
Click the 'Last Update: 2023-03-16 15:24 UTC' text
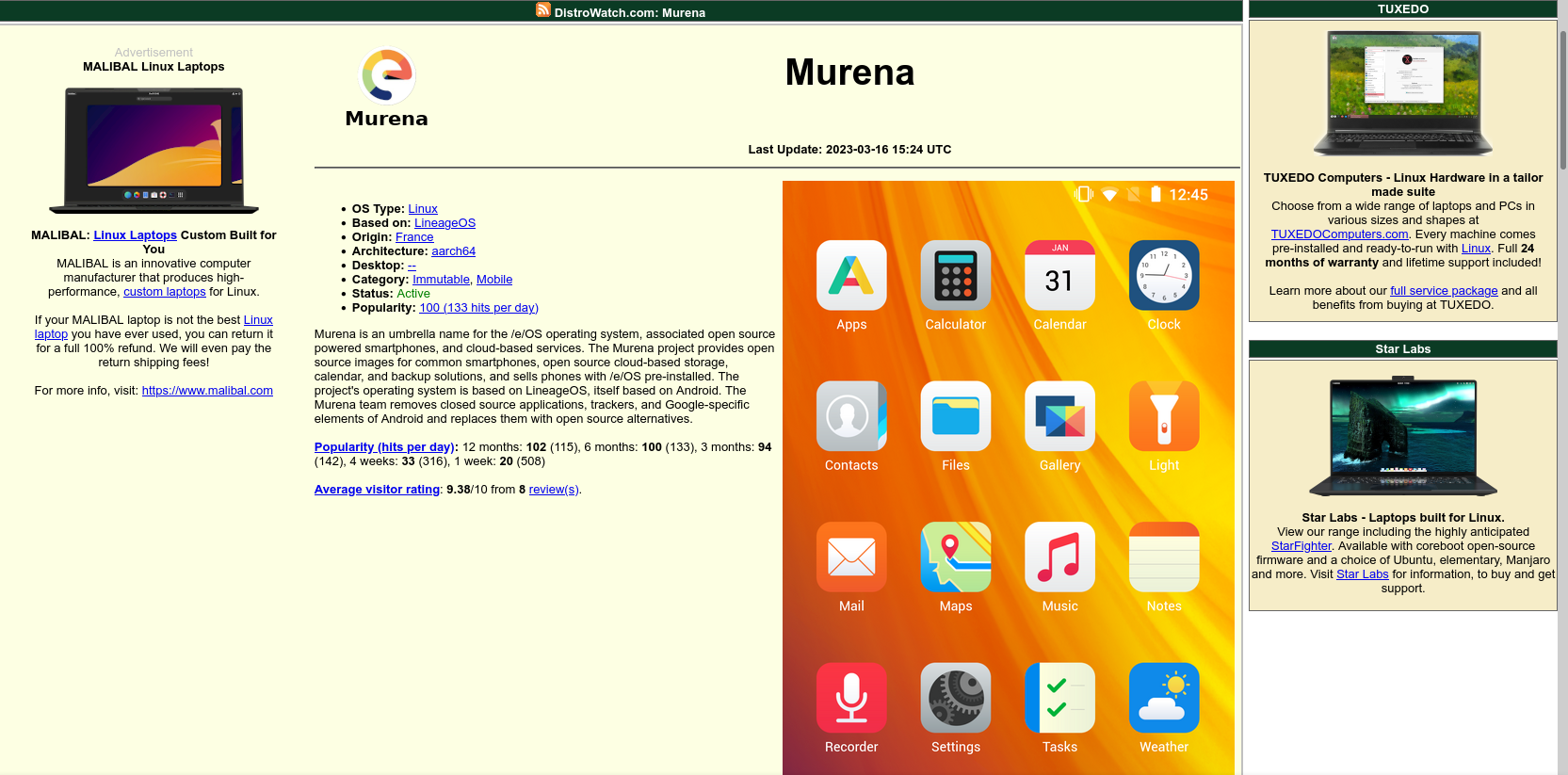click(x=849, y=150)
